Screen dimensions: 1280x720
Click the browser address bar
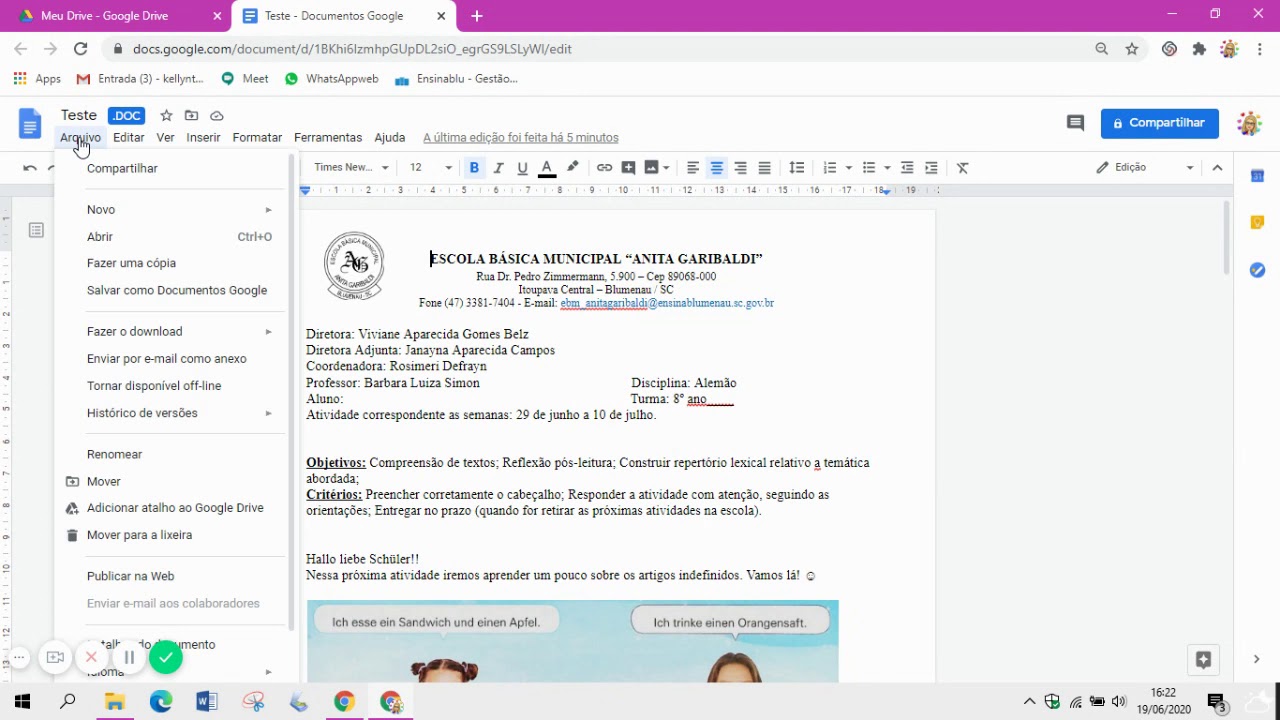[x=600, y=49]
